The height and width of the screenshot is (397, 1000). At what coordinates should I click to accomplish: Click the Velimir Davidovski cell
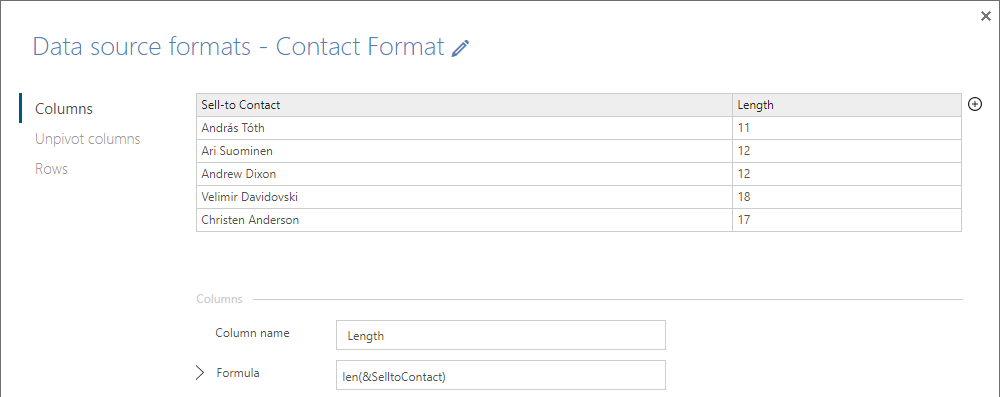[464, 197]
